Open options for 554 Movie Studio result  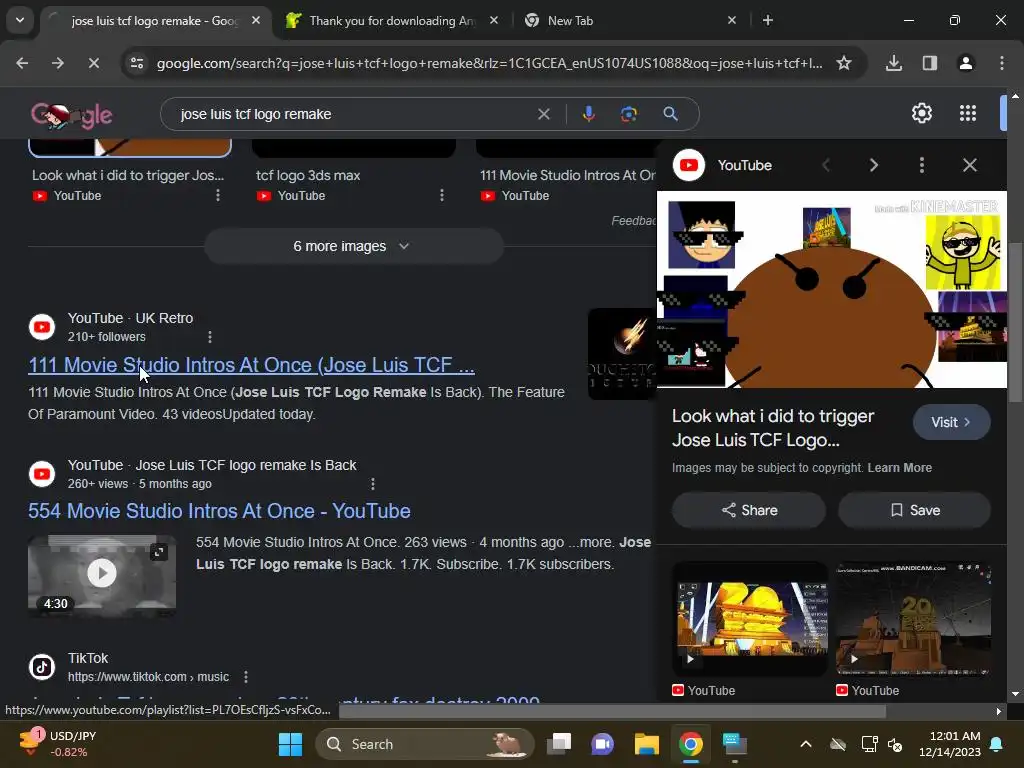(372, 484)
